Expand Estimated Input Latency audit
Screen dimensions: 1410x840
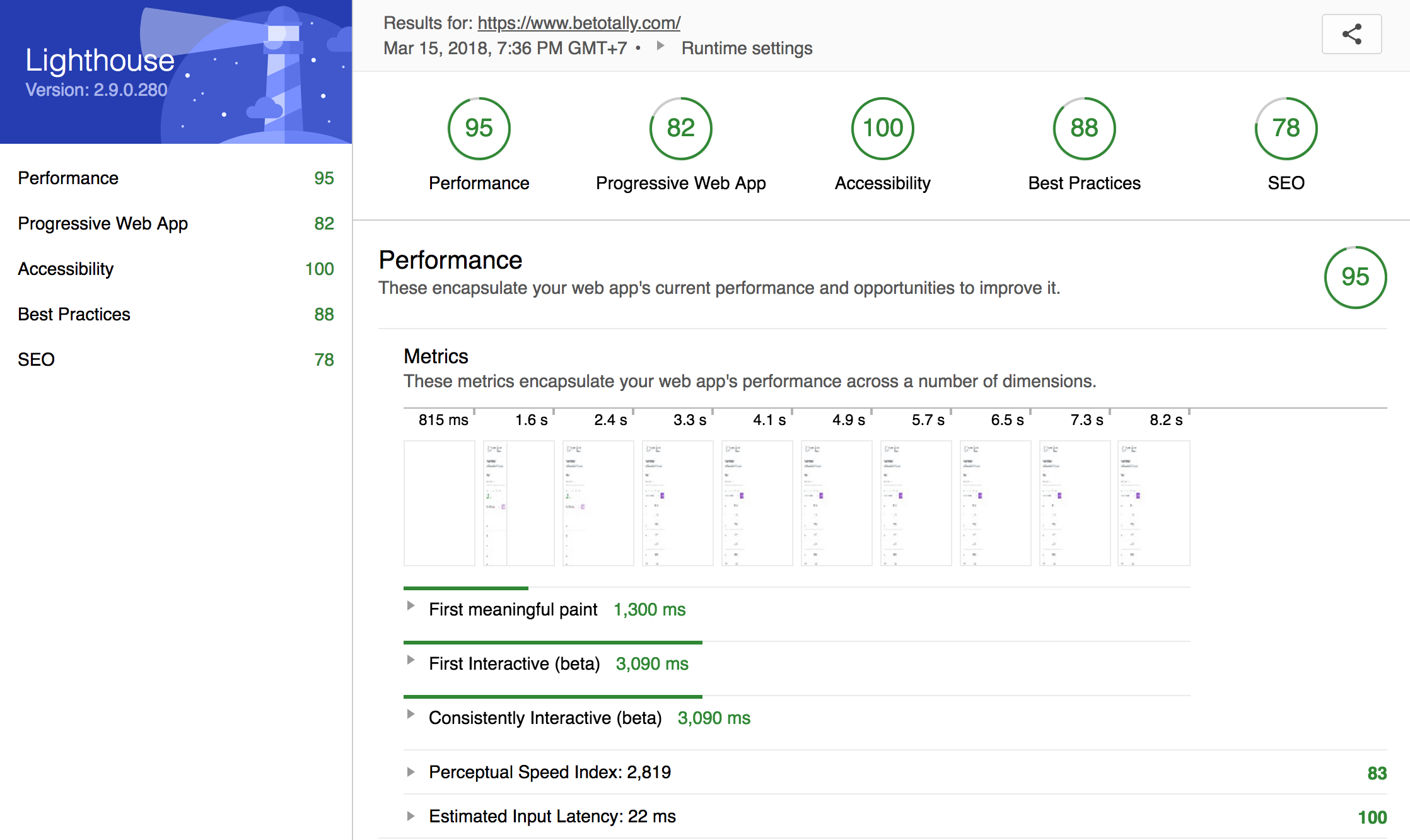(411, 816)
